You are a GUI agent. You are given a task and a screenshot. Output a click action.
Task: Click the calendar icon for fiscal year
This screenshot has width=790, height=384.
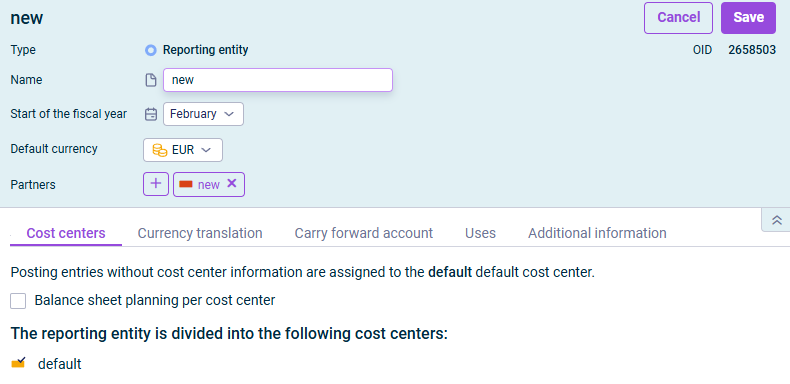151,114
